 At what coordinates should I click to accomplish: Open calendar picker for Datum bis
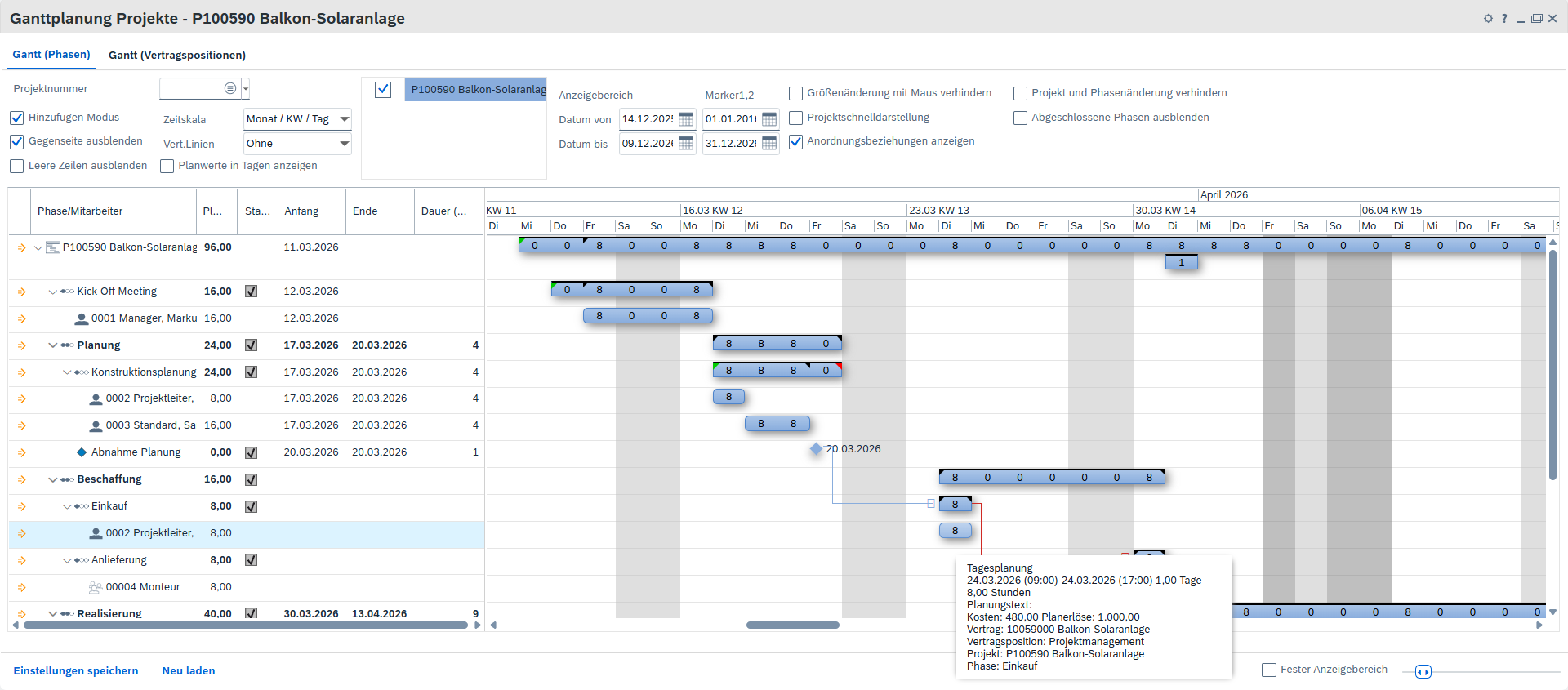[x=686, y=144]
